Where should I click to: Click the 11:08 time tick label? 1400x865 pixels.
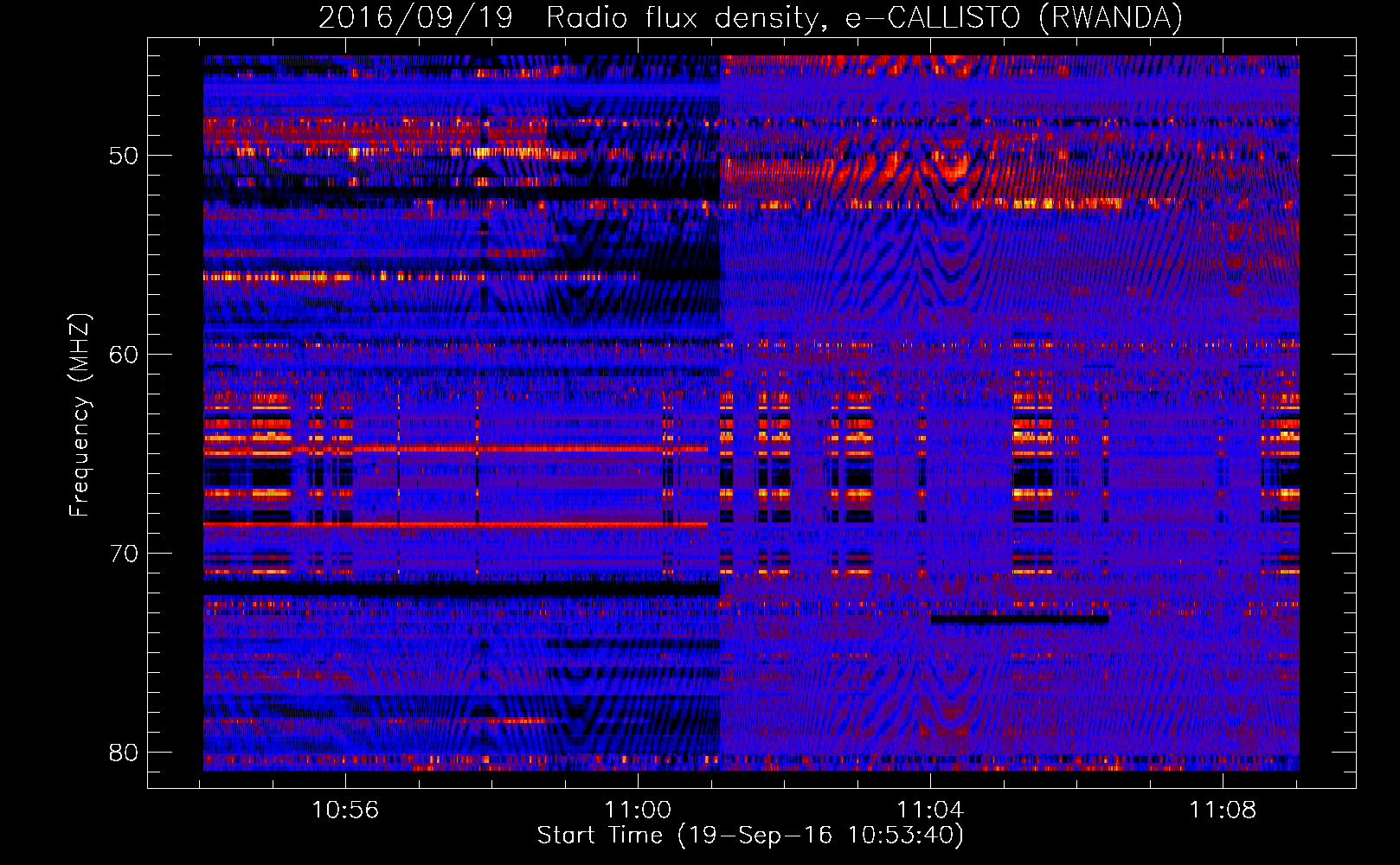tap(1223, 811)
